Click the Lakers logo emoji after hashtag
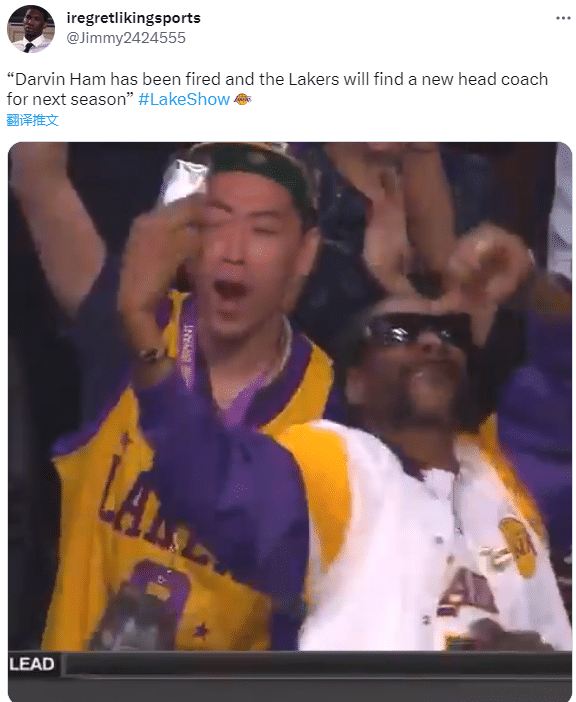The width and height of the screenshot is (576, 702). (x=243, y=99)
